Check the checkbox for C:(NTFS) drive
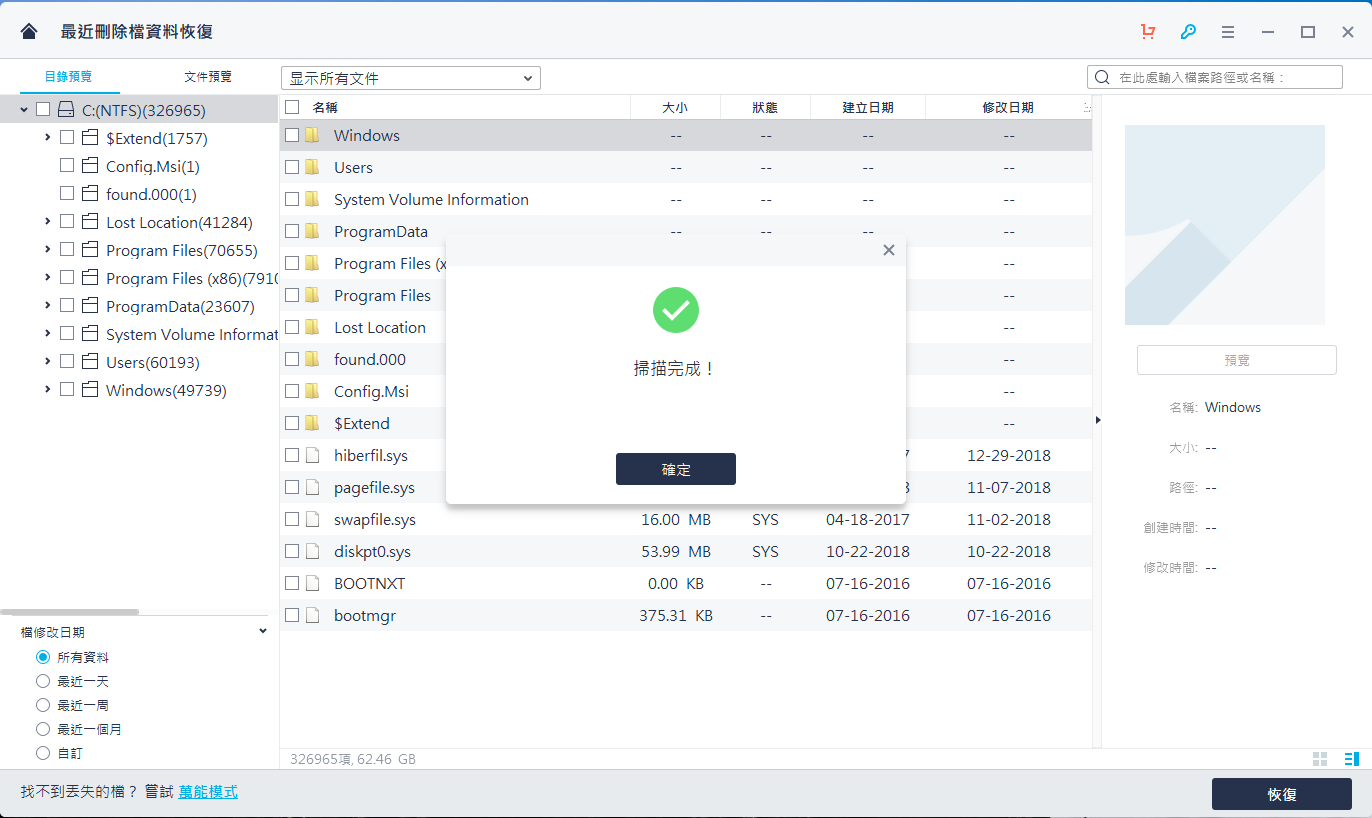This screenshot has height=818, width=1372. (41, 109)
